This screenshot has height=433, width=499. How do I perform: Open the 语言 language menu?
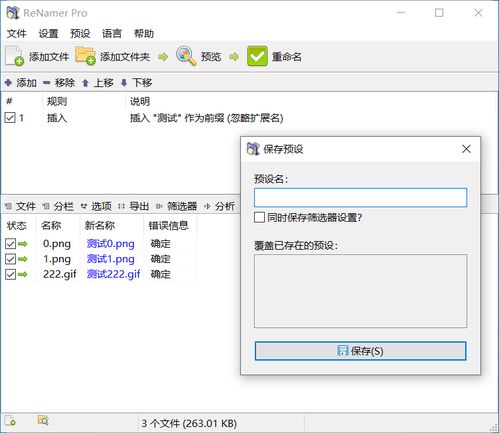112,34
